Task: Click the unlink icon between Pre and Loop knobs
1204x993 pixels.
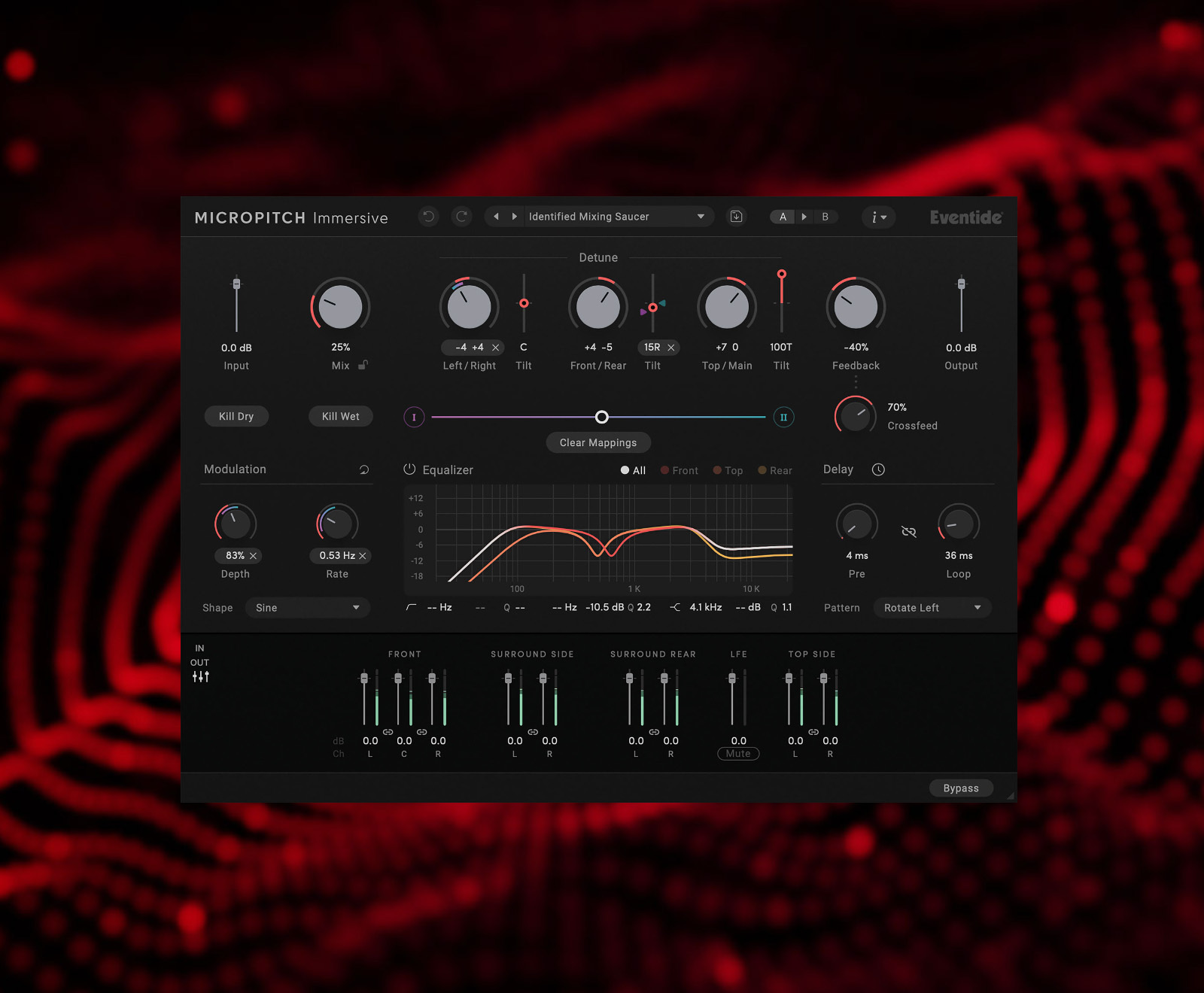Action: tap(908, 531)
